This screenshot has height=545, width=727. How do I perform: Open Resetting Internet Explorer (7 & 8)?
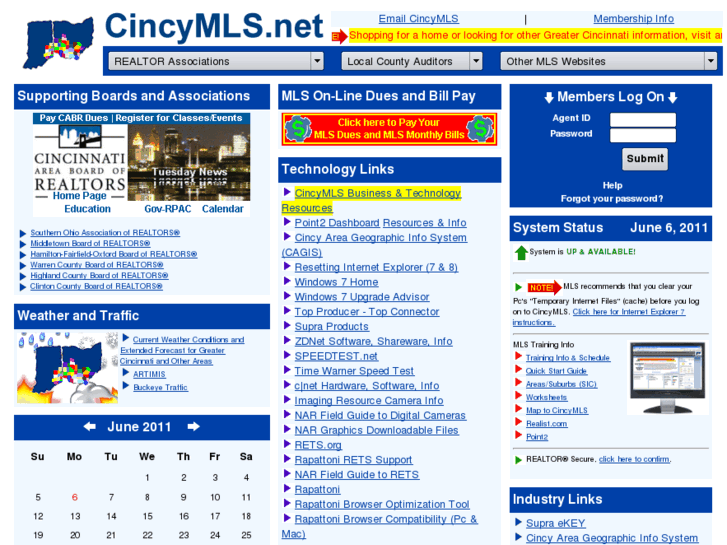point(376,267)
